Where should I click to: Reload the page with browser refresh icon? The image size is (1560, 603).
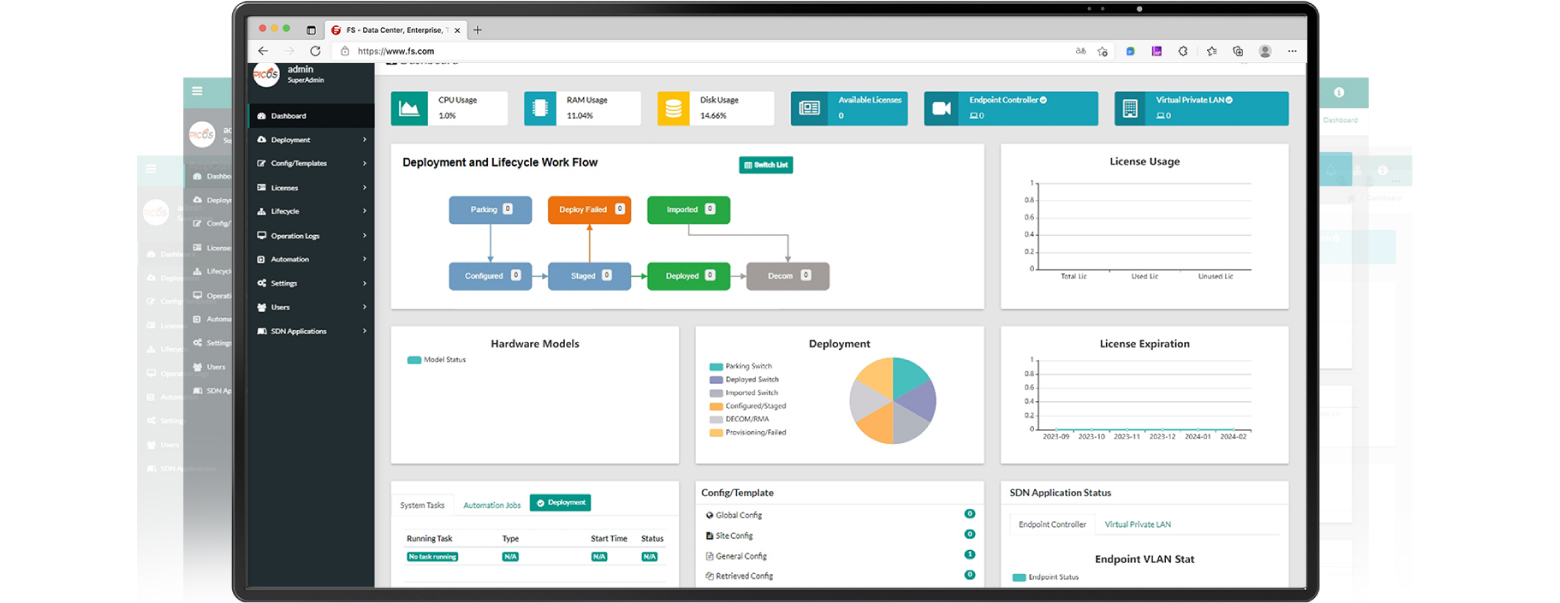pyautogui.click(x=315, y=51)
